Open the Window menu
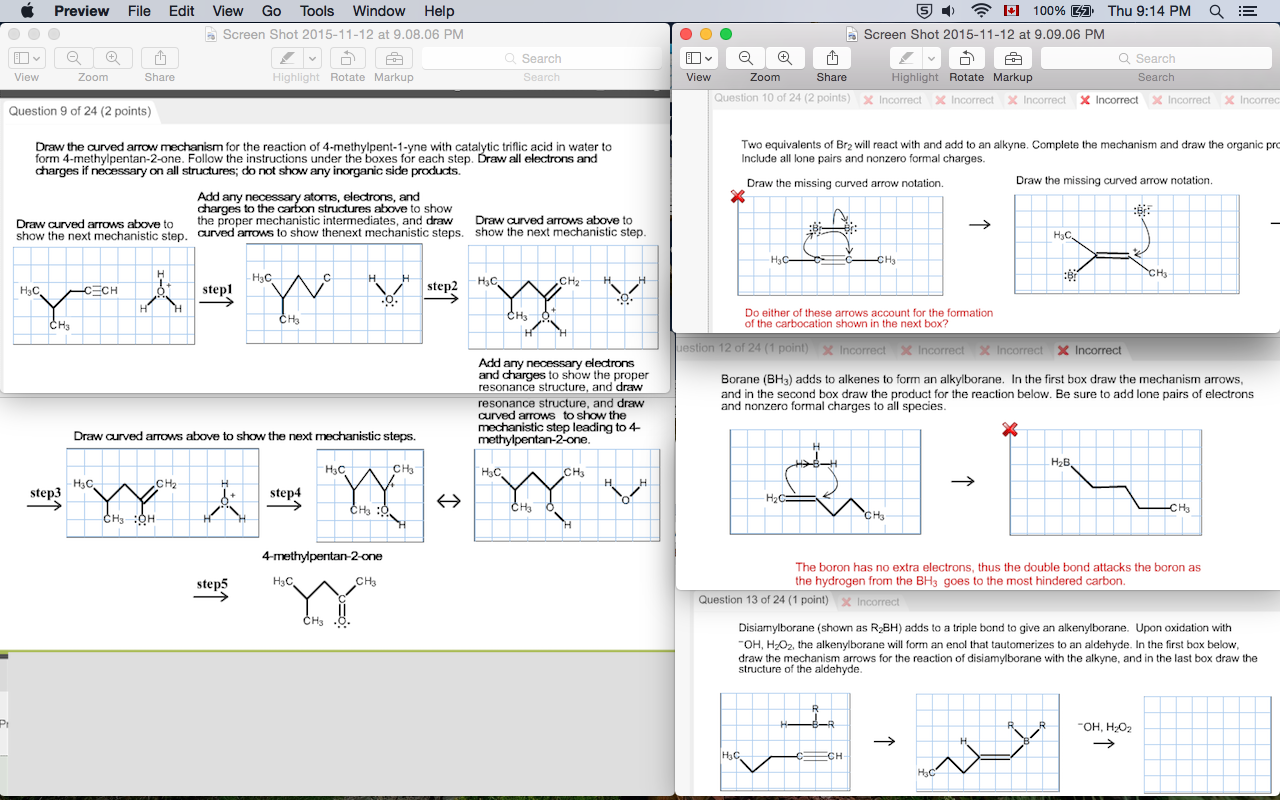 pyautogui.click(x=379, y=11)
